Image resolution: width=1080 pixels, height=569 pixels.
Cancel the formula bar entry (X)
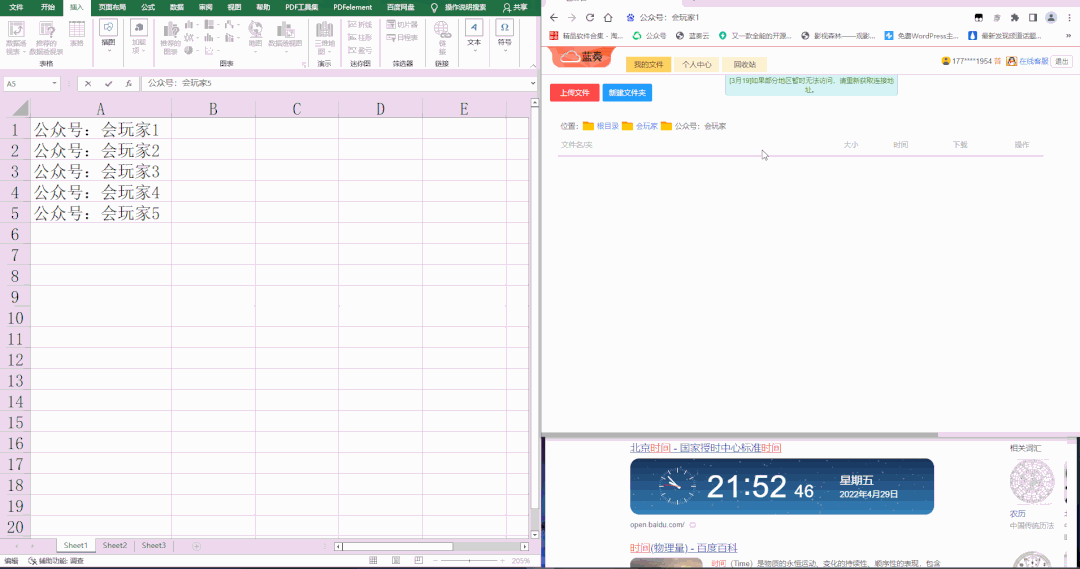pyautogui.click(x=87, y=83)
